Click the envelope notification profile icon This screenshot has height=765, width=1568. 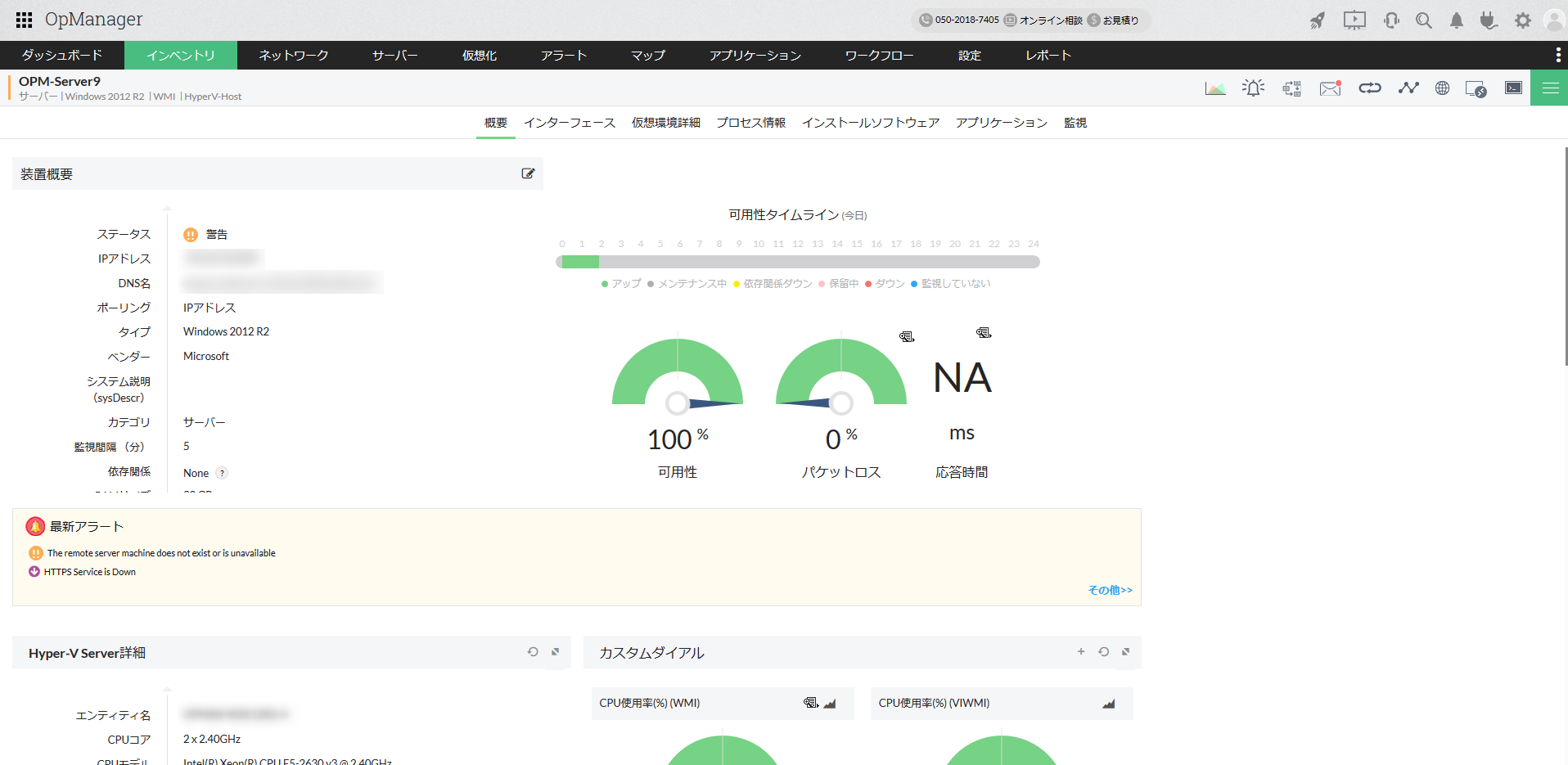(x=1330, y=88)
